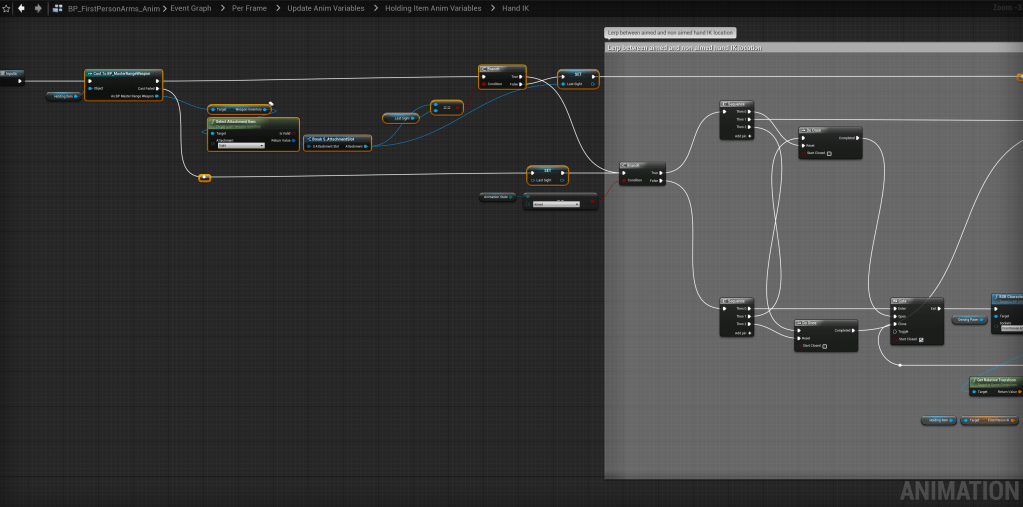1023x507 pixels.
Task: Click the Add pin plus on upper Sequence
Action: pos(750,136)
